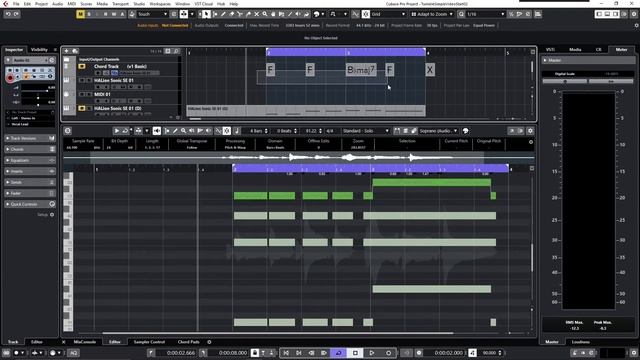Expand the Inserts inspector section
This screenshot has width=640, height=360.
pyautogui.click(x=30, y=171)
